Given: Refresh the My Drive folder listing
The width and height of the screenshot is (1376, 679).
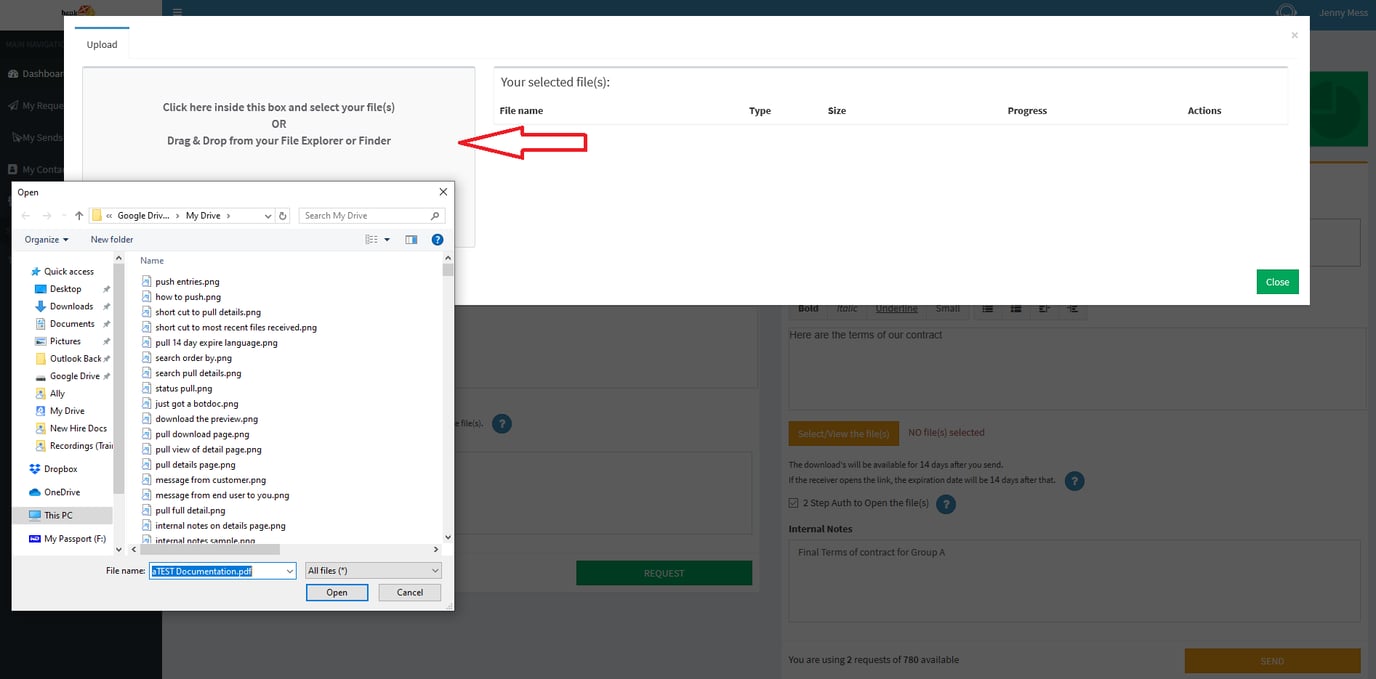Looking at the screenshot, I should point(283,216).
